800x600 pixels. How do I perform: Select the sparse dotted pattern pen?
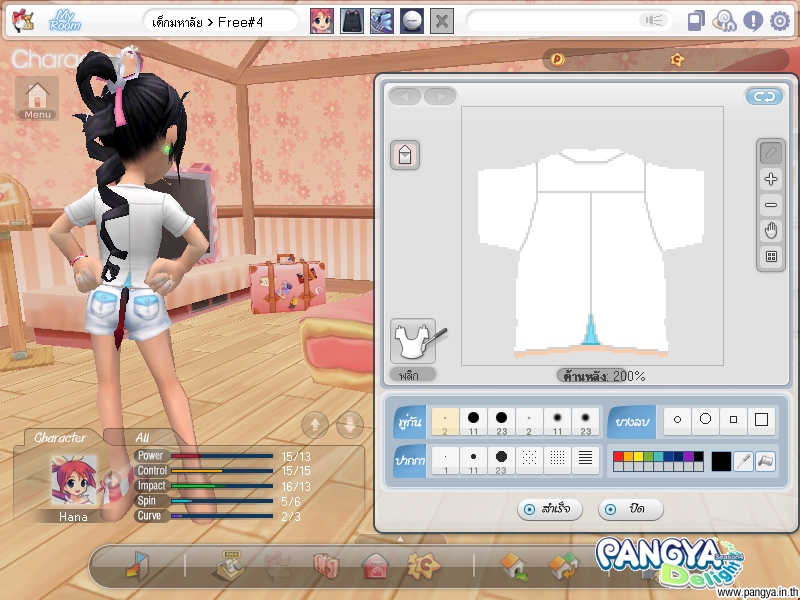pyautogui.click(x=529, y=461)
